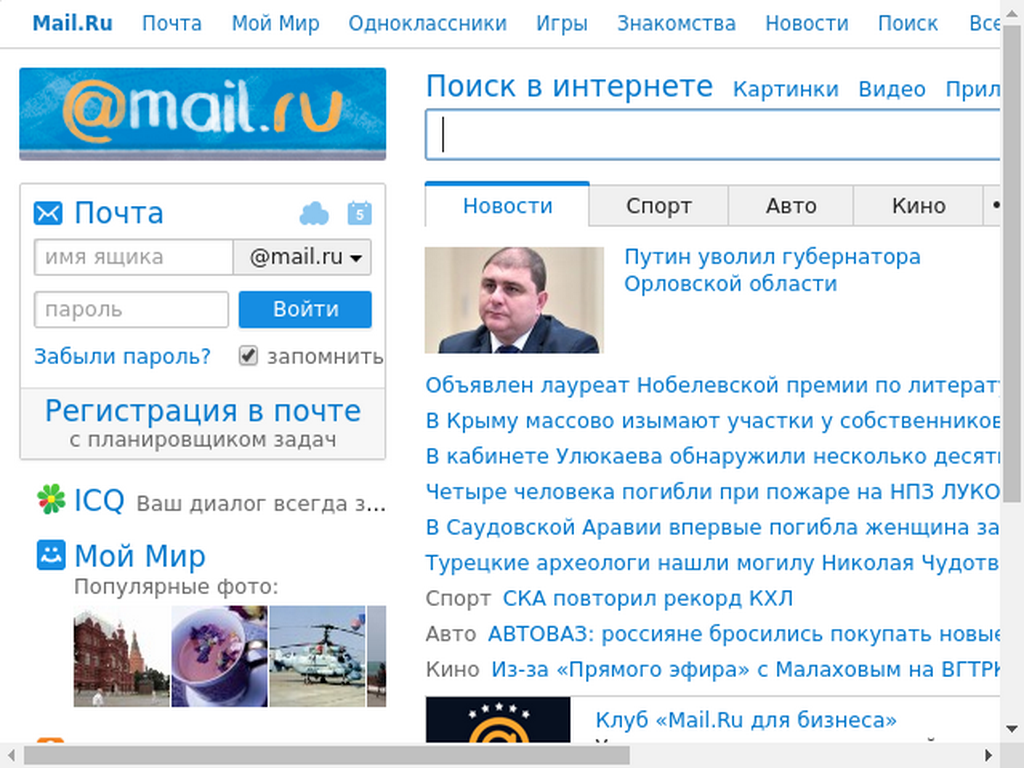The image size is (1024, 768).
Task: Switch to the Спорт tab
Action: tap(658, 206)
